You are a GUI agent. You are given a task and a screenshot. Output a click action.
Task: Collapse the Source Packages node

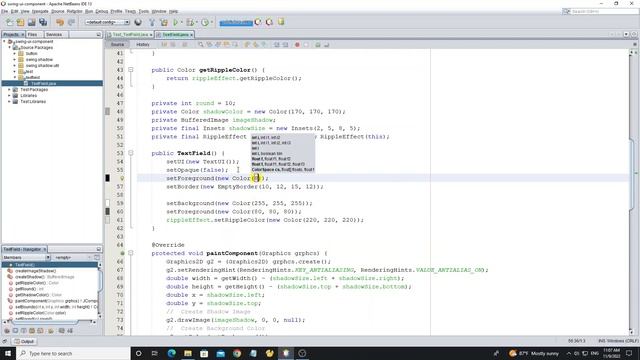coord(9,47)
